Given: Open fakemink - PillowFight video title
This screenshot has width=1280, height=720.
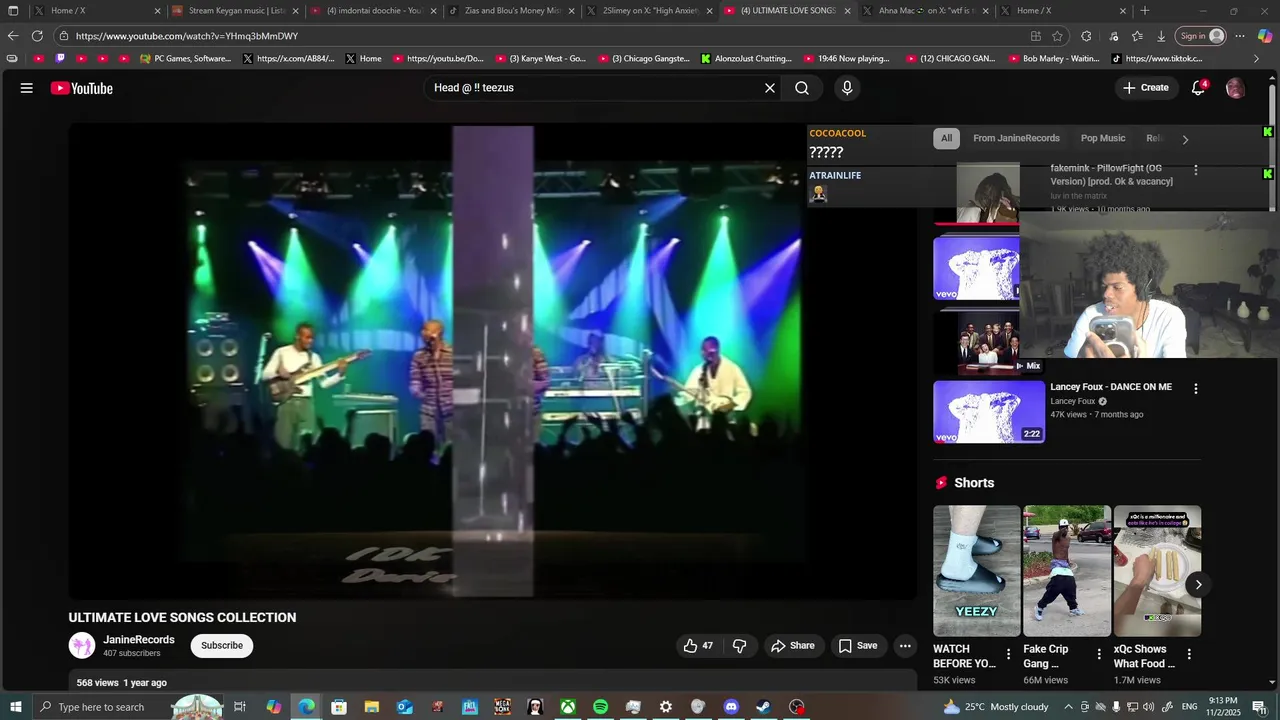Looking at the screenshot, I should point(1111,175).
